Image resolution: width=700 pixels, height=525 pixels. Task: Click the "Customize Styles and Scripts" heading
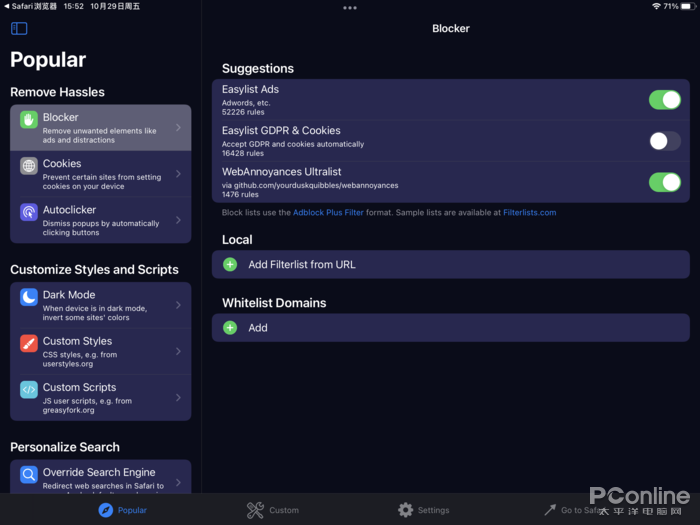[x=94, y=270]
